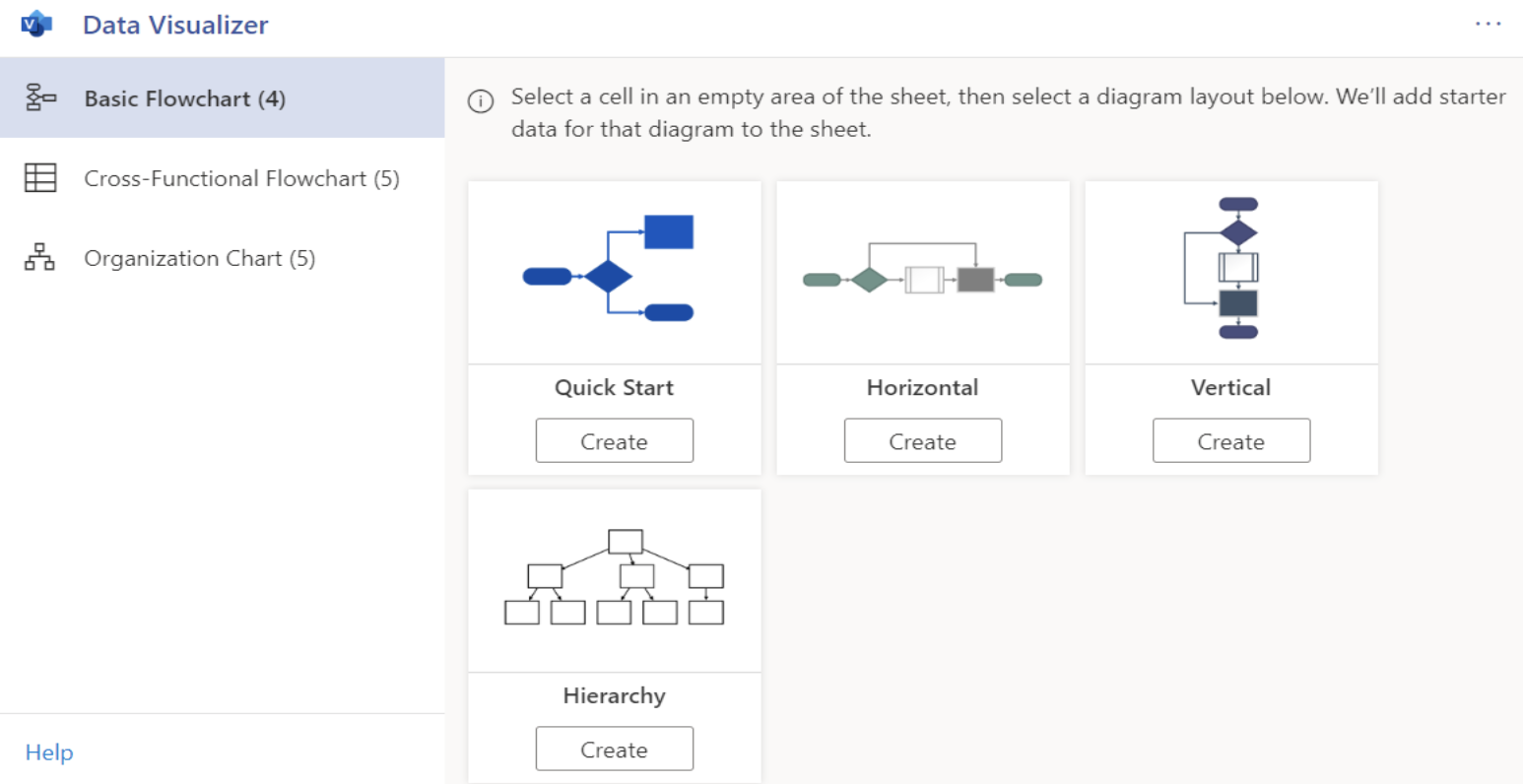The height and width of the screenshot is (784, 1523).
Task: Select the Basic Flowchart (4) category
Action: (184, 98)
